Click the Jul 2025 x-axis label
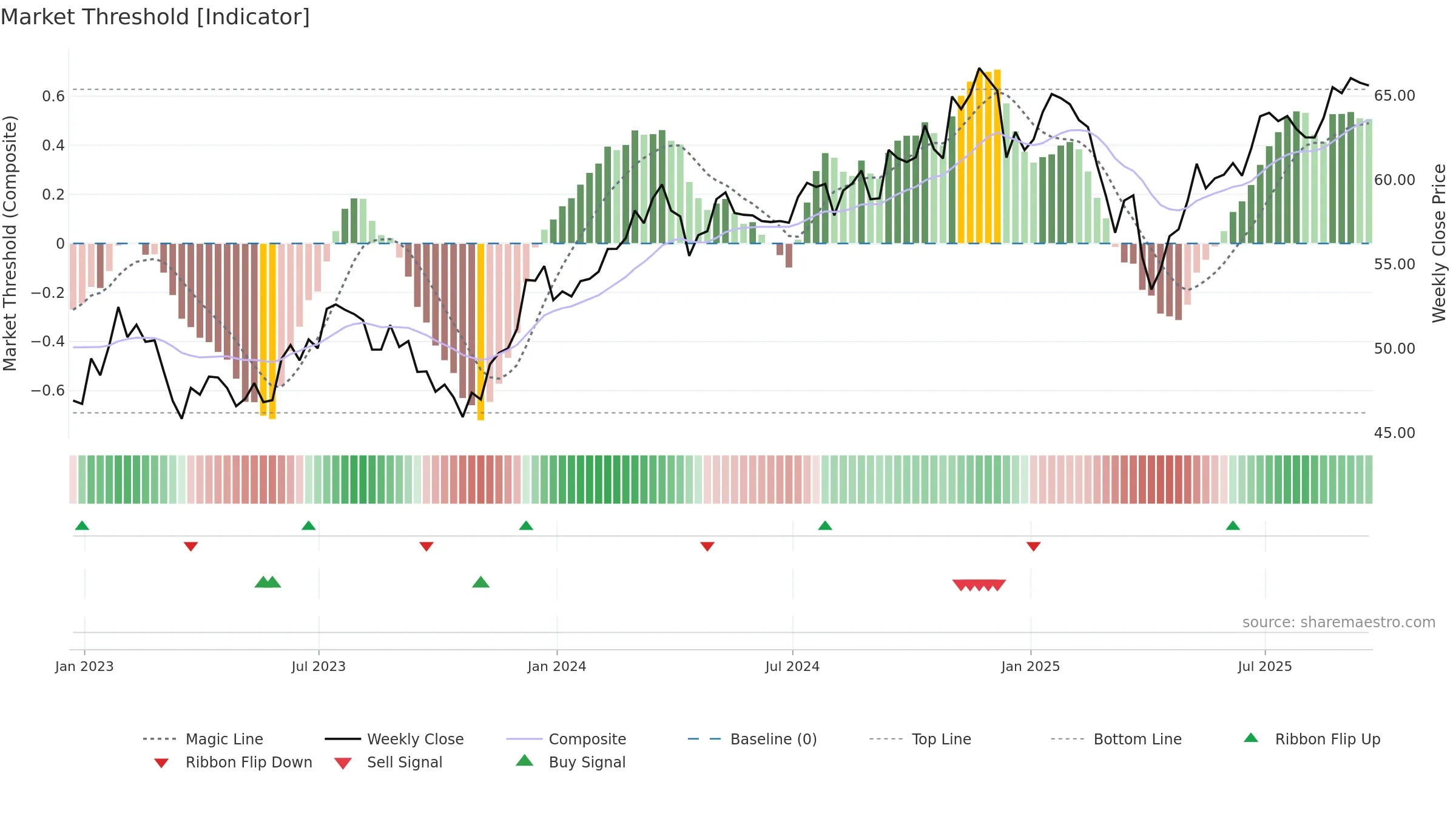The width and height of the screenshot is (1456, 819). pos(1265,666)
